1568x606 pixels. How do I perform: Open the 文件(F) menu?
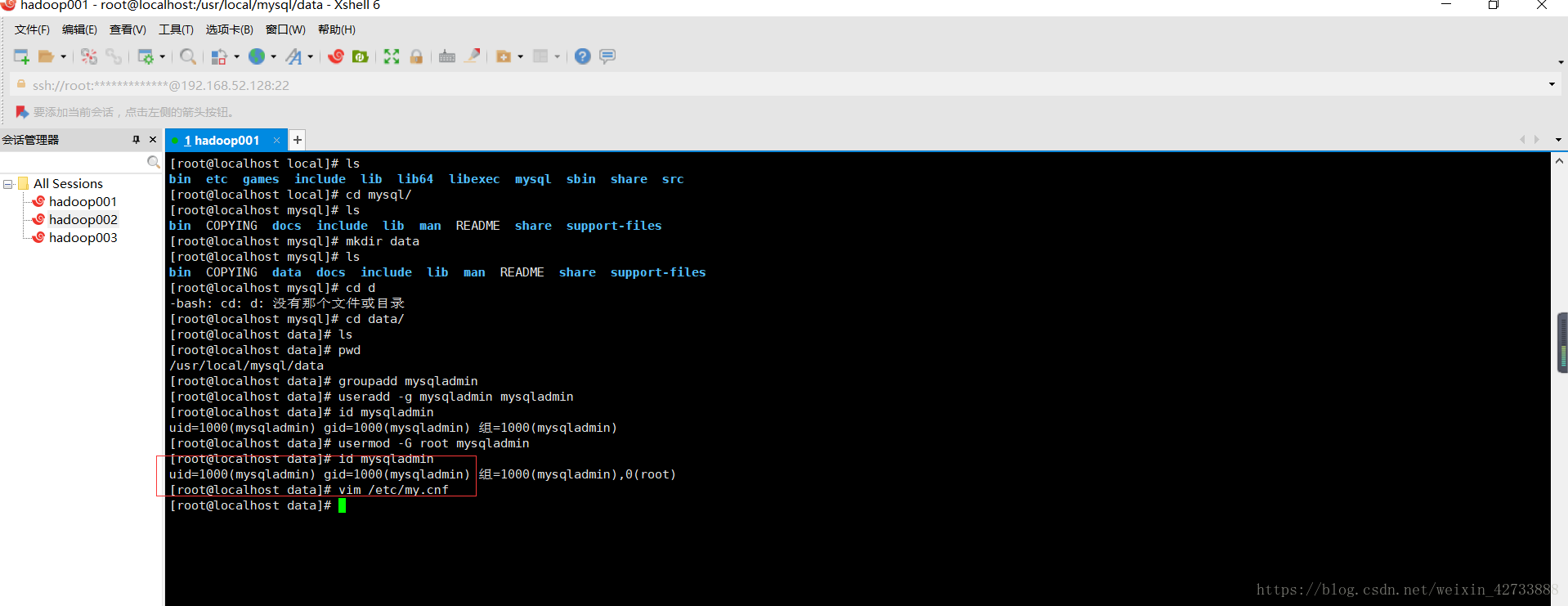pyautogui.click(x=32, y=29)
